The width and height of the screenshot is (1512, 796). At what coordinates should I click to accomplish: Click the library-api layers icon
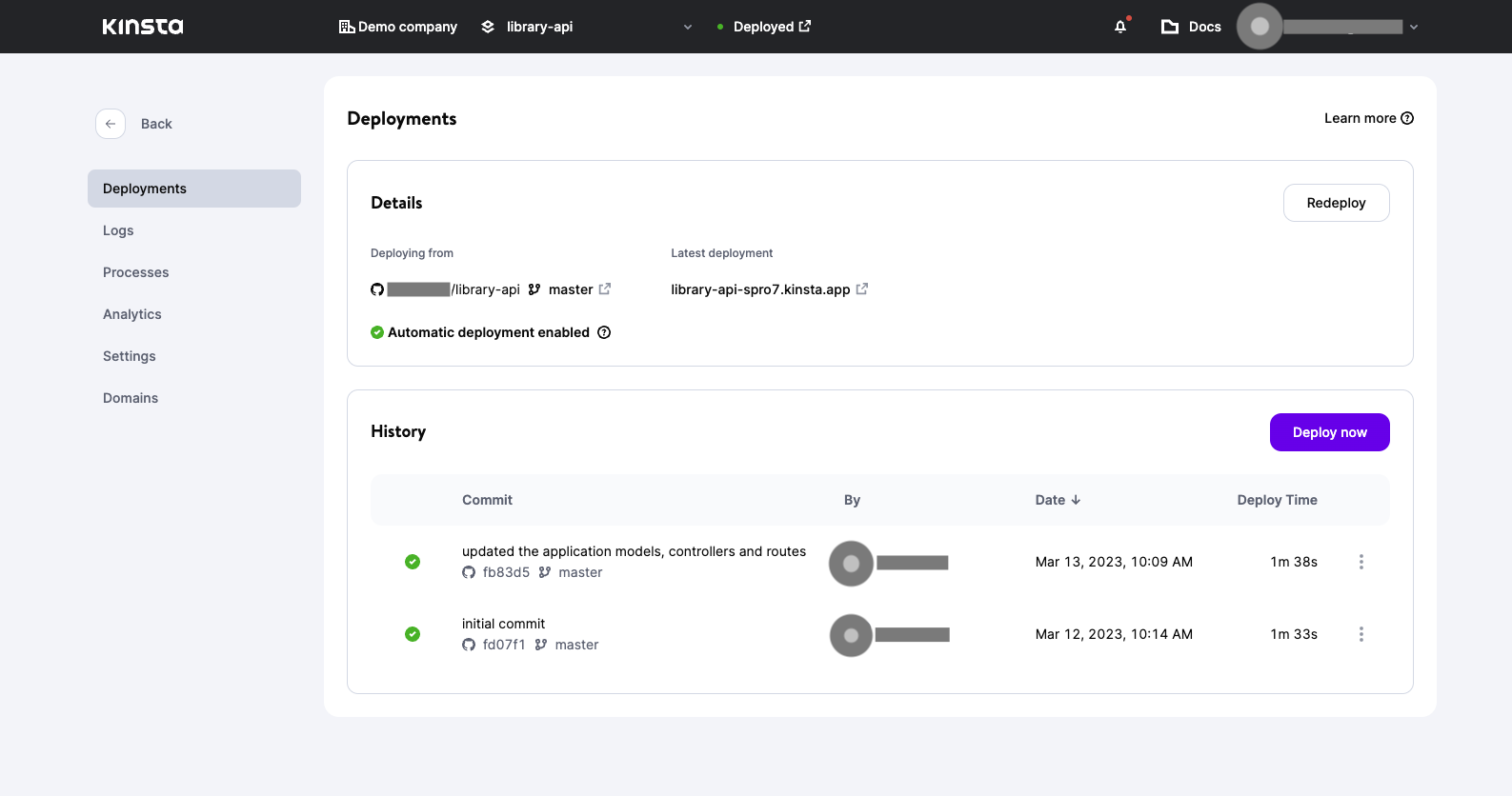tap(488, 27)
